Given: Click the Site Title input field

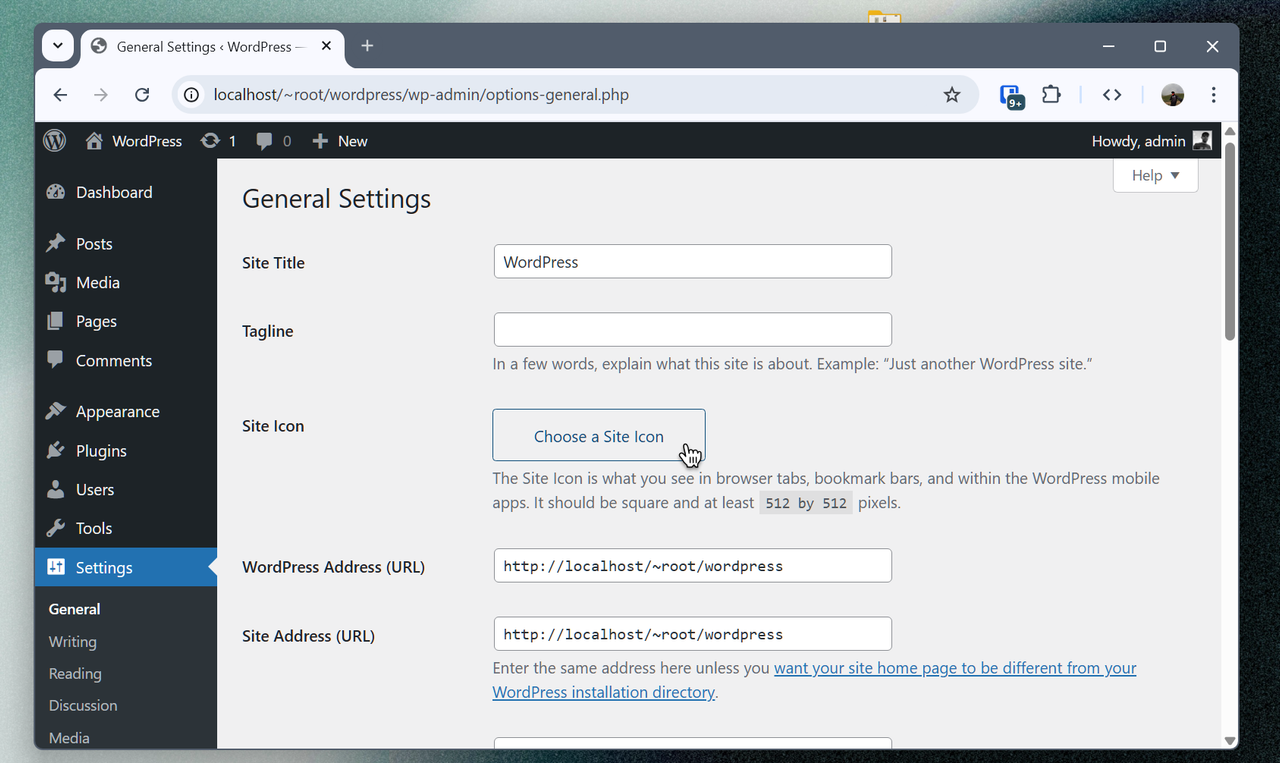Looking at the screenshot, I should pos(692,262).
